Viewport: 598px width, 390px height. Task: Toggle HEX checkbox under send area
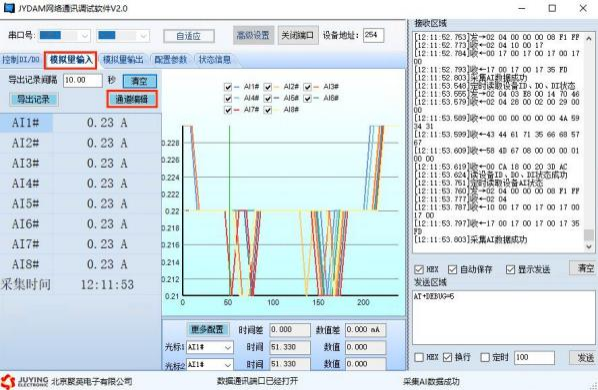419,357
